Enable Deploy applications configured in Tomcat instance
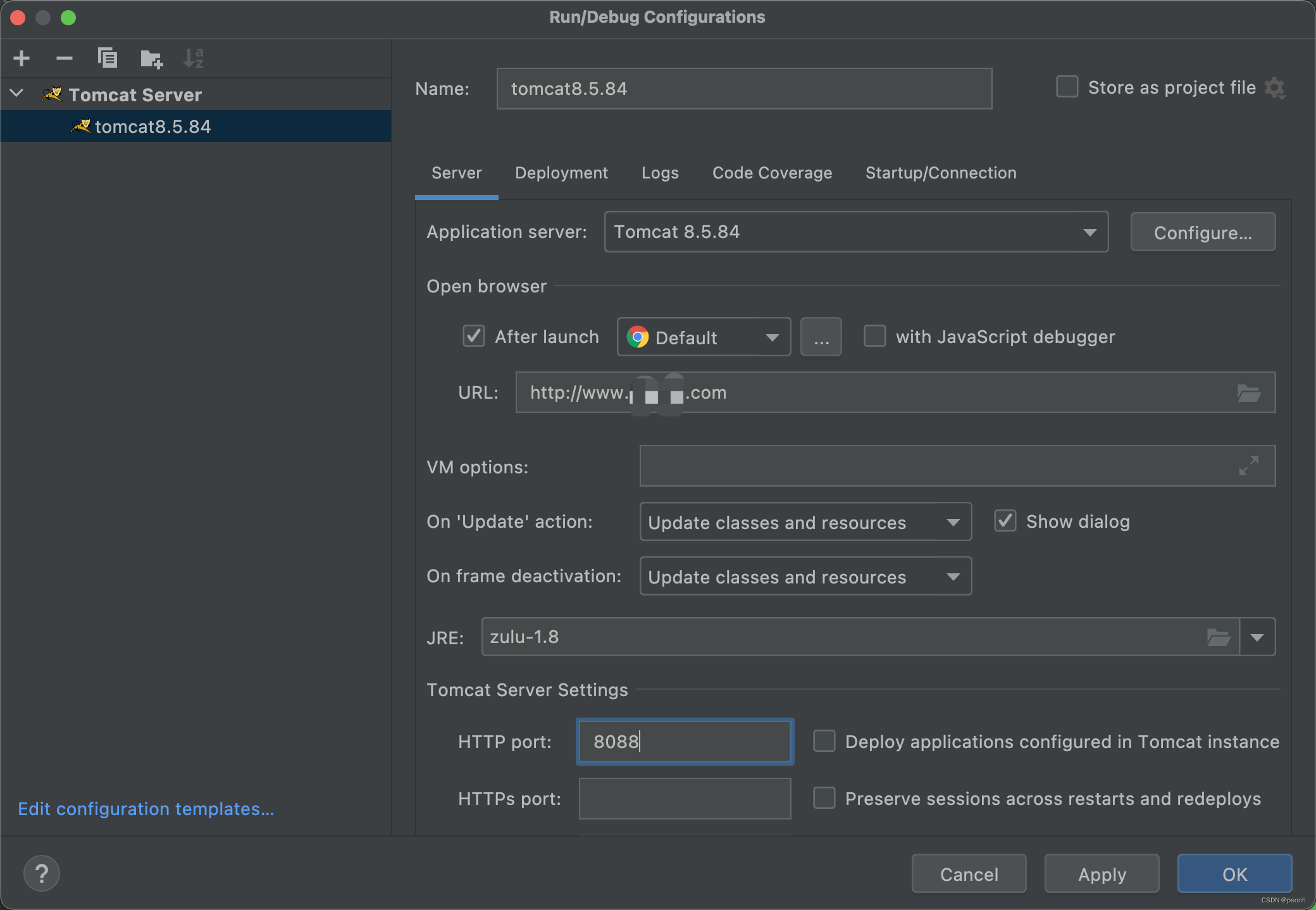This screenshot has height=910, width=1316. pyautogui.click(x=824, y=741)
